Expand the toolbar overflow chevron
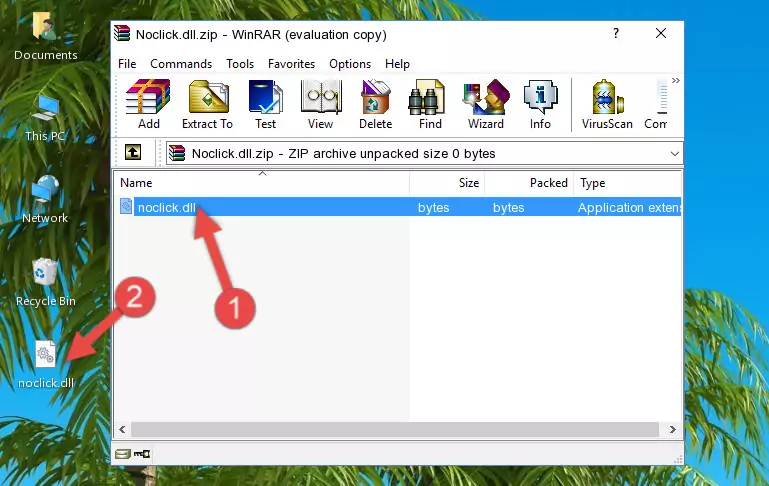 point(676,80)
